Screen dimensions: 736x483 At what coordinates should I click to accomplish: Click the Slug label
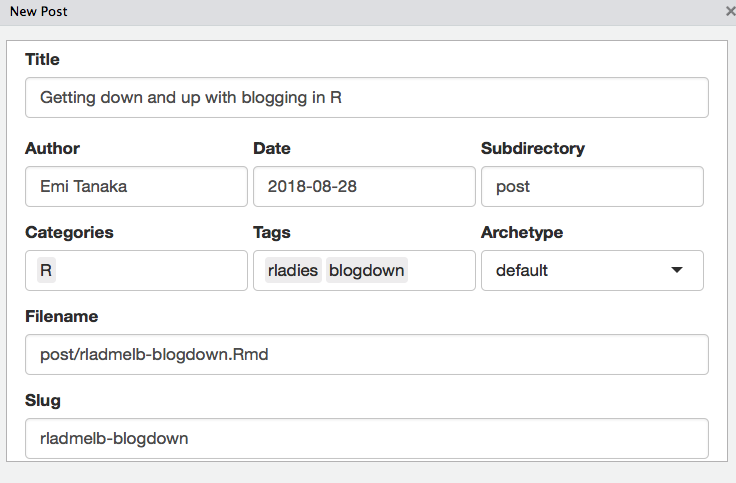(x=43, y=400)
